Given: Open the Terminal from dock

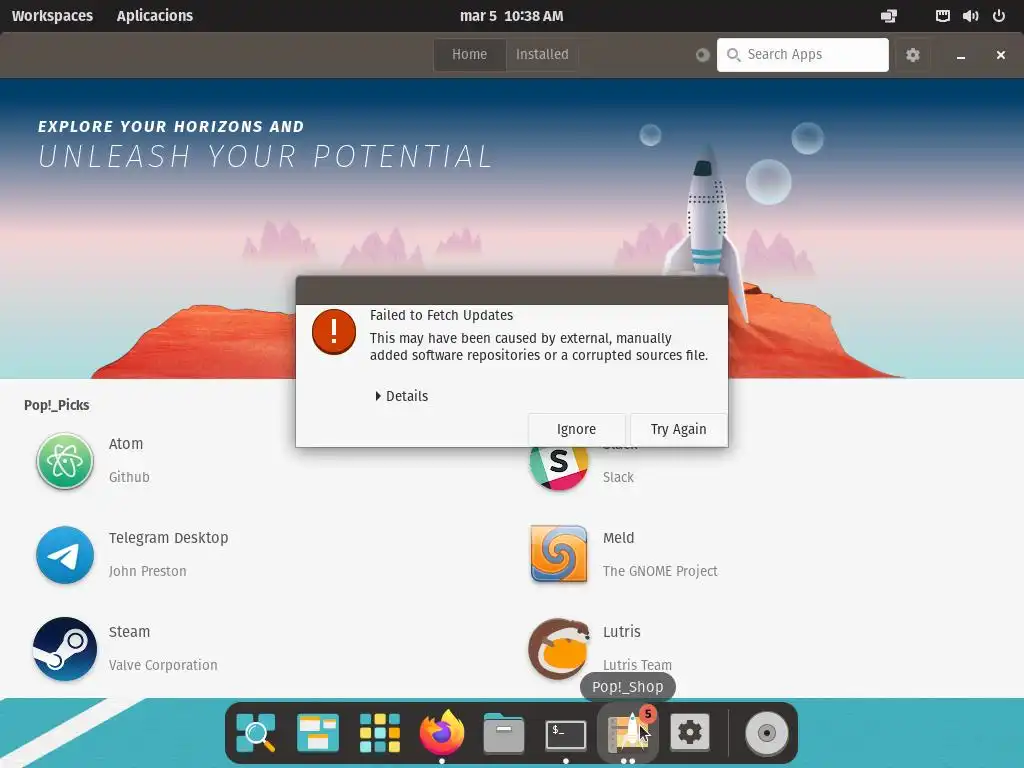Looking at the screenshot, I should (x=566, y=735).
